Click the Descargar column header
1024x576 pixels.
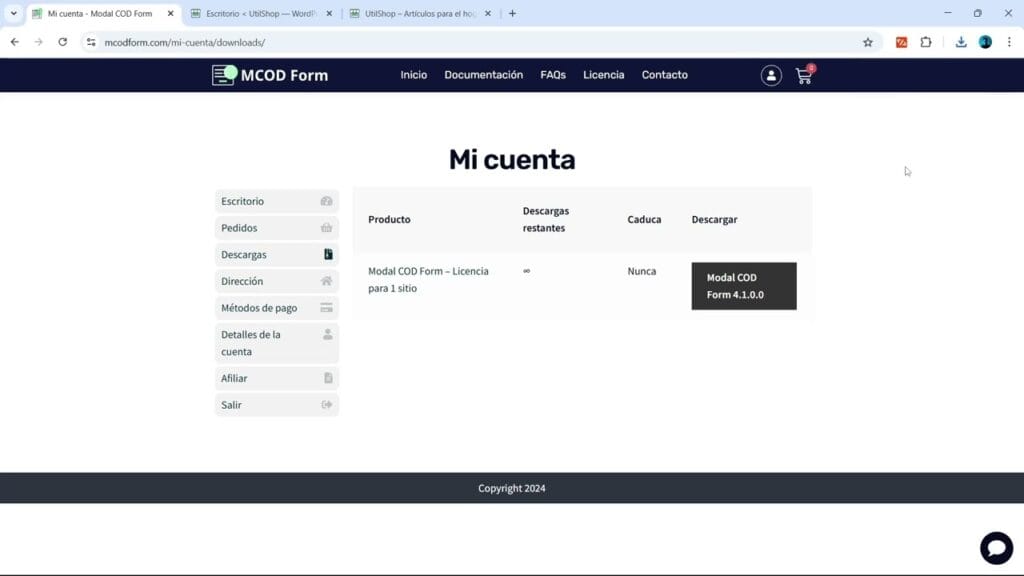(x=714, y=219)
